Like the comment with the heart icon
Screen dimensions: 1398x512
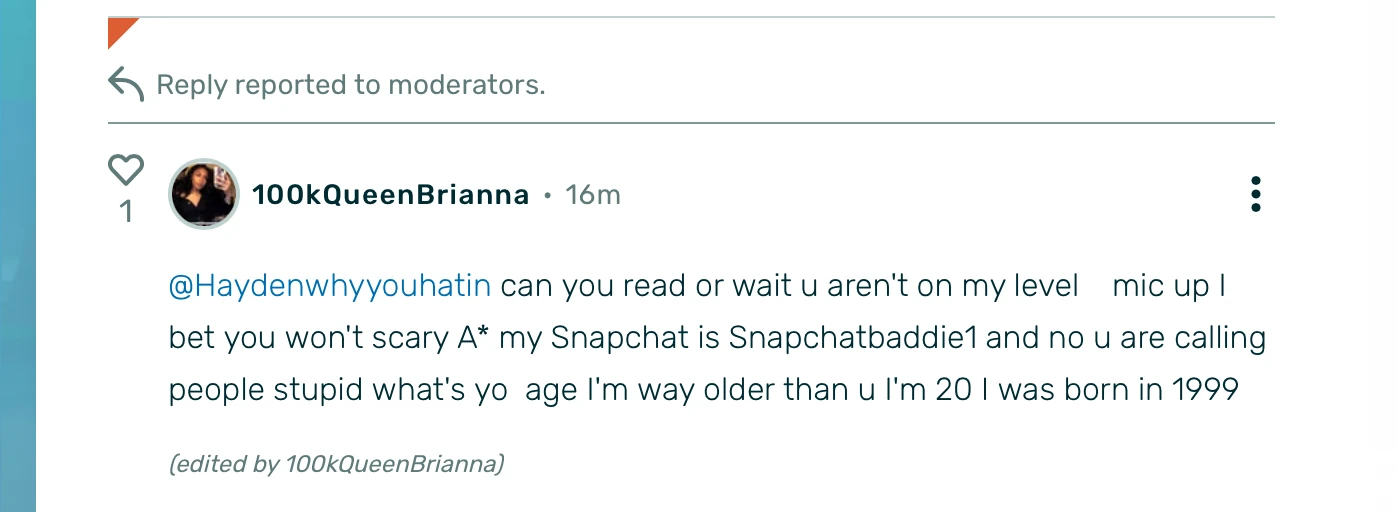point(126,170)
